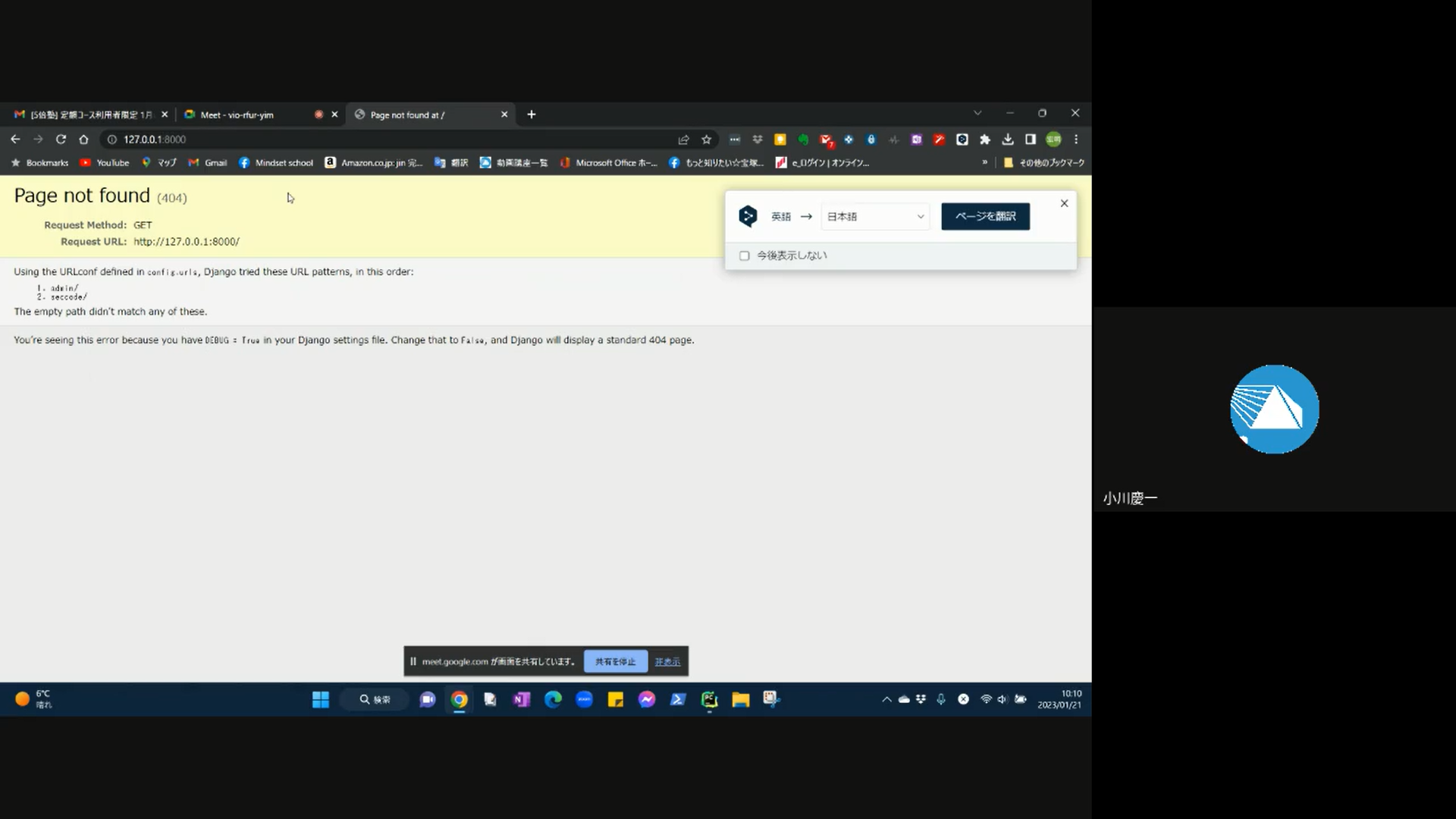The image size is (1456, 819).
Task: Open the 日本語 target language dropdown
Action: [x=875, y=217]
